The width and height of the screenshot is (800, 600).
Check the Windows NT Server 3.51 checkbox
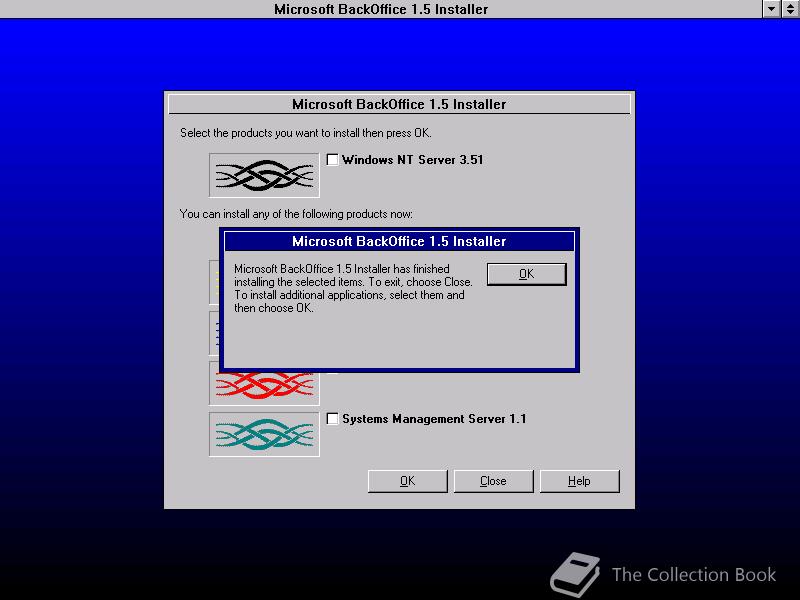(x=332, y=160)
